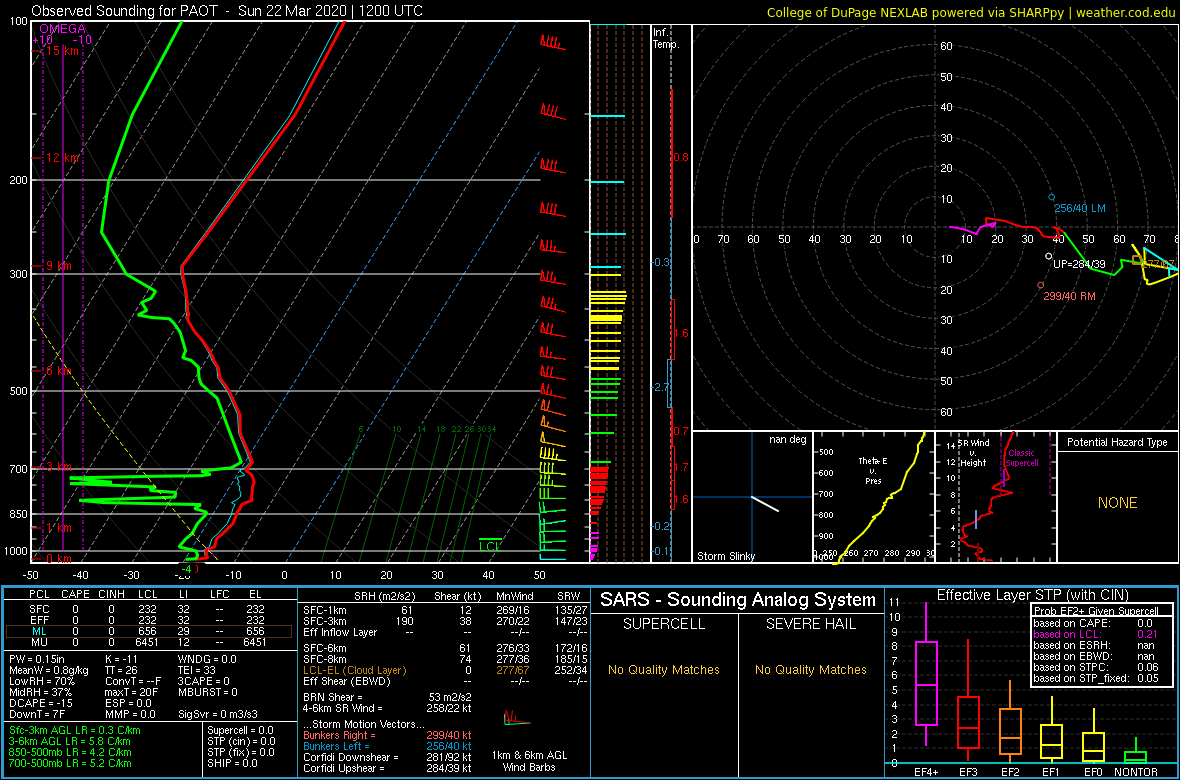The width and height of the screenshot is (1180, 780).
Task: Select the SFC-6km shear row
Action: [445, 647]
